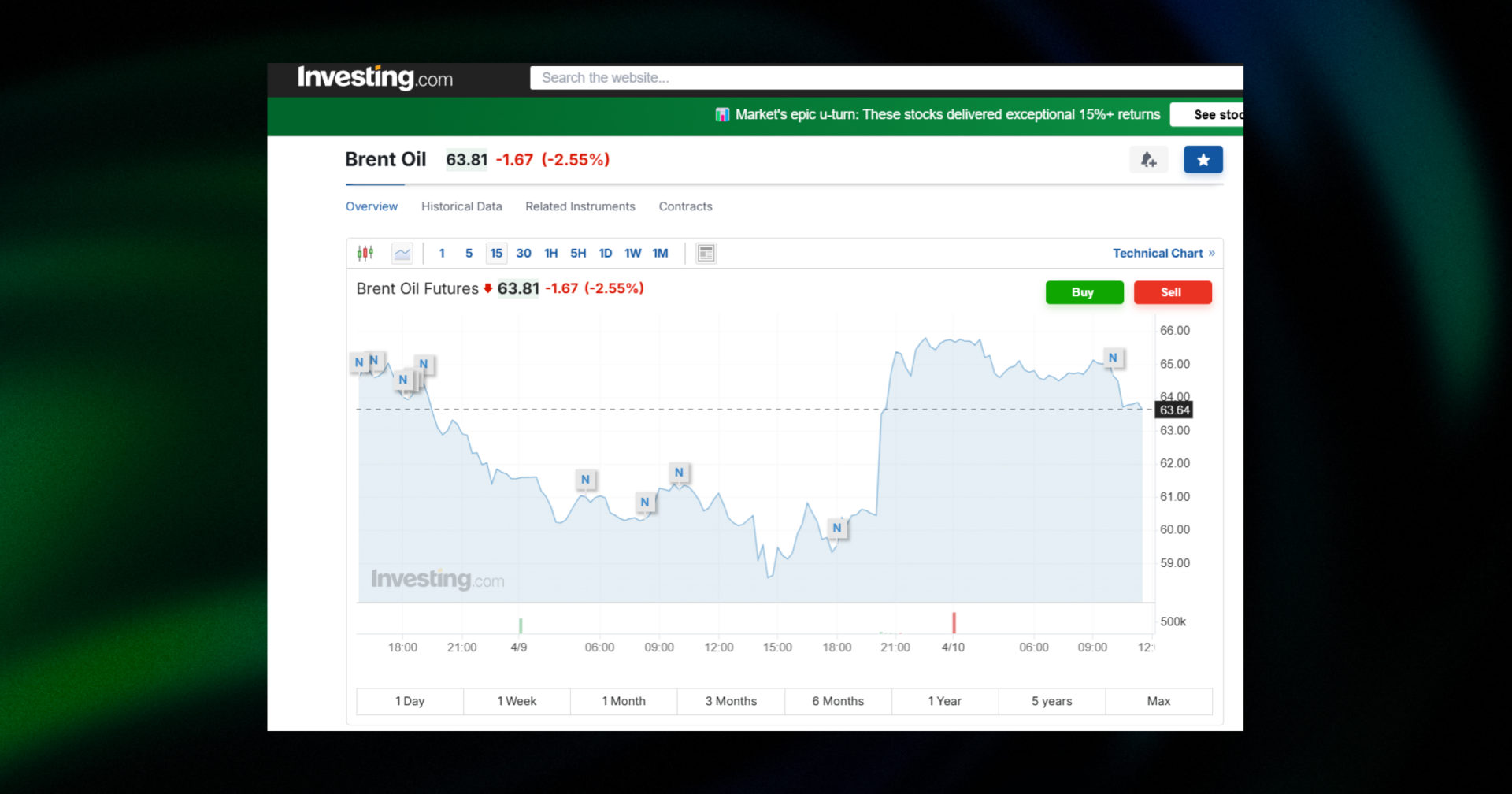Enable the 1D chart interval
The image size is (1512, 794).
point(605,253)
